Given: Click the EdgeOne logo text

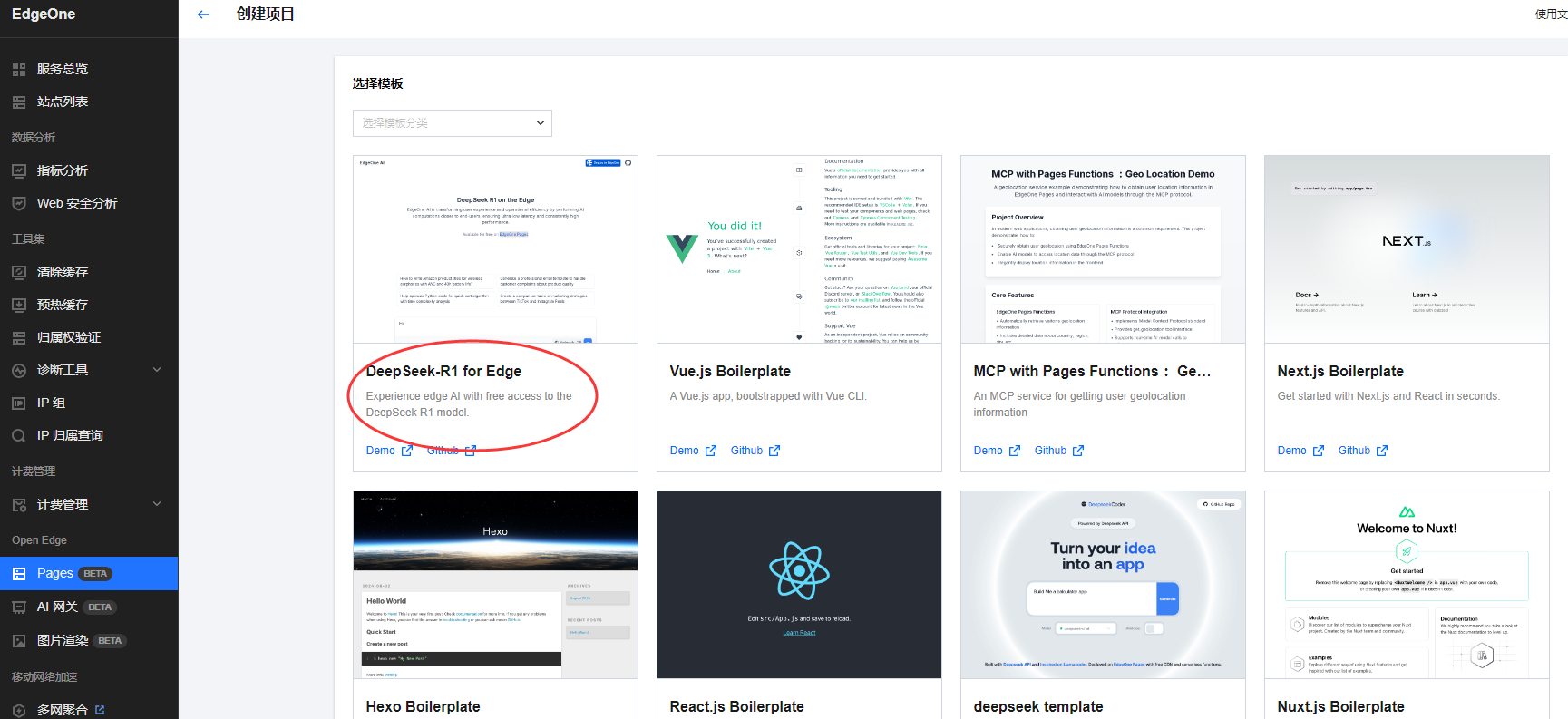Looking at the screenshot, I should point(44,15).
